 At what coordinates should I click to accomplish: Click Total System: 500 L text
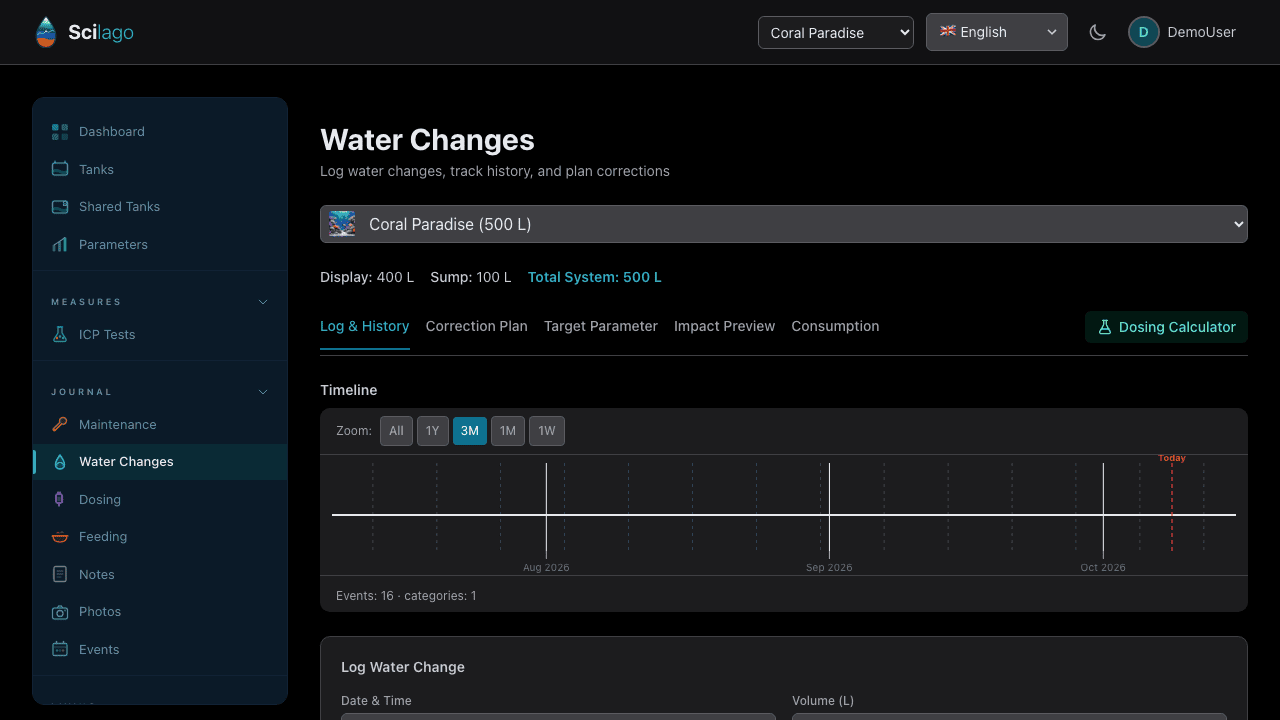tap(595, 277)
